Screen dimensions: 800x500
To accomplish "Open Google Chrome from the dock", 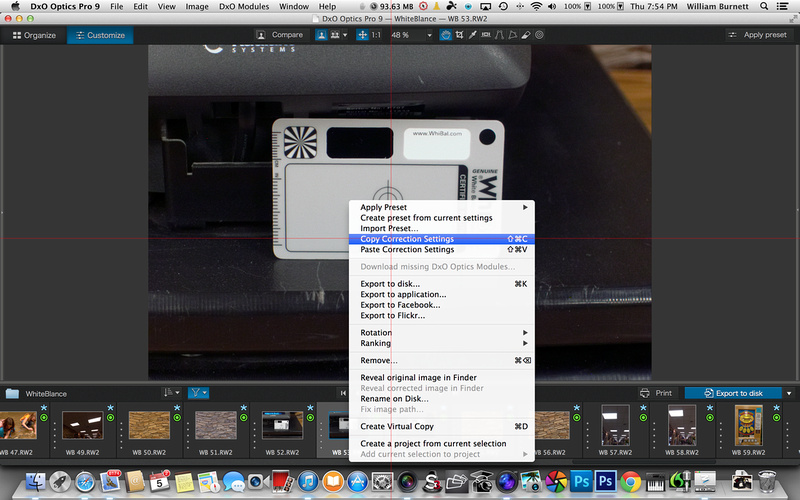I will pyautogui.click(x=631, y=481).
